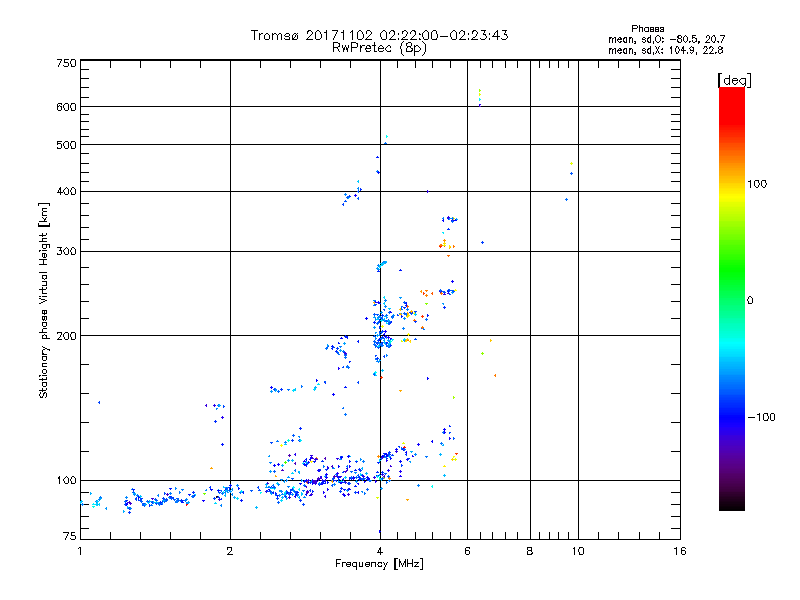Image resolution: width=800 pixels, height=600 pixels.
Task: Click the 'mean, sd,X: 104.9, 22.8' statistic
Action: tap(665, 50)
